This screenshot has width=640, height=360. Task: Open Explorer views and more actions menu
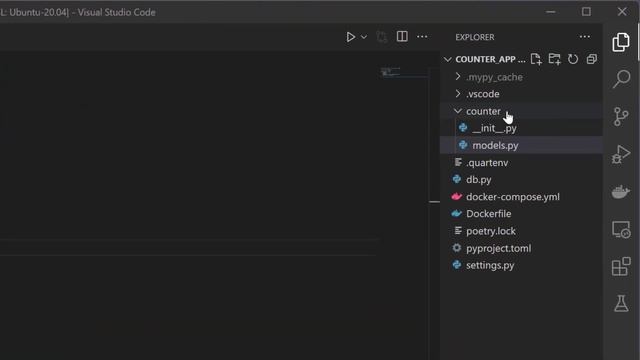(584, 37)
